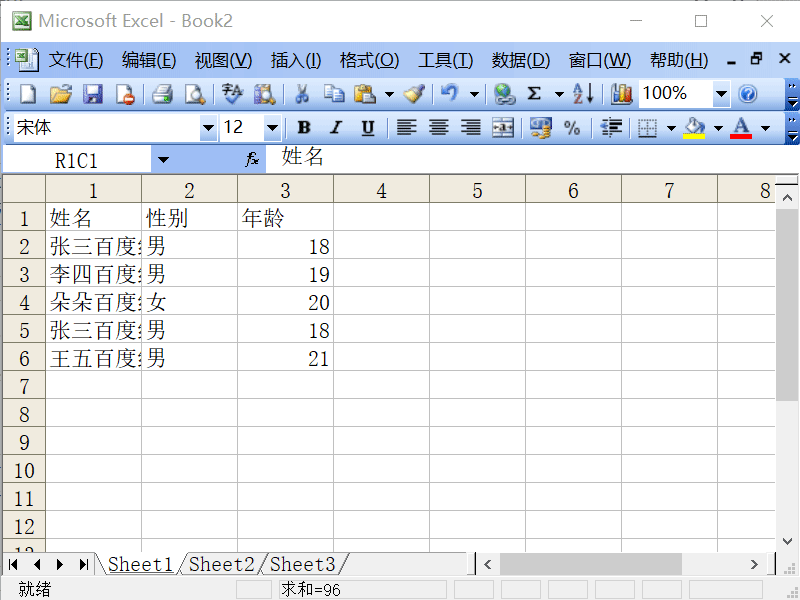Copy selection using the Copy icon
This screenshot has width=800, height=600.
[335, 93]
